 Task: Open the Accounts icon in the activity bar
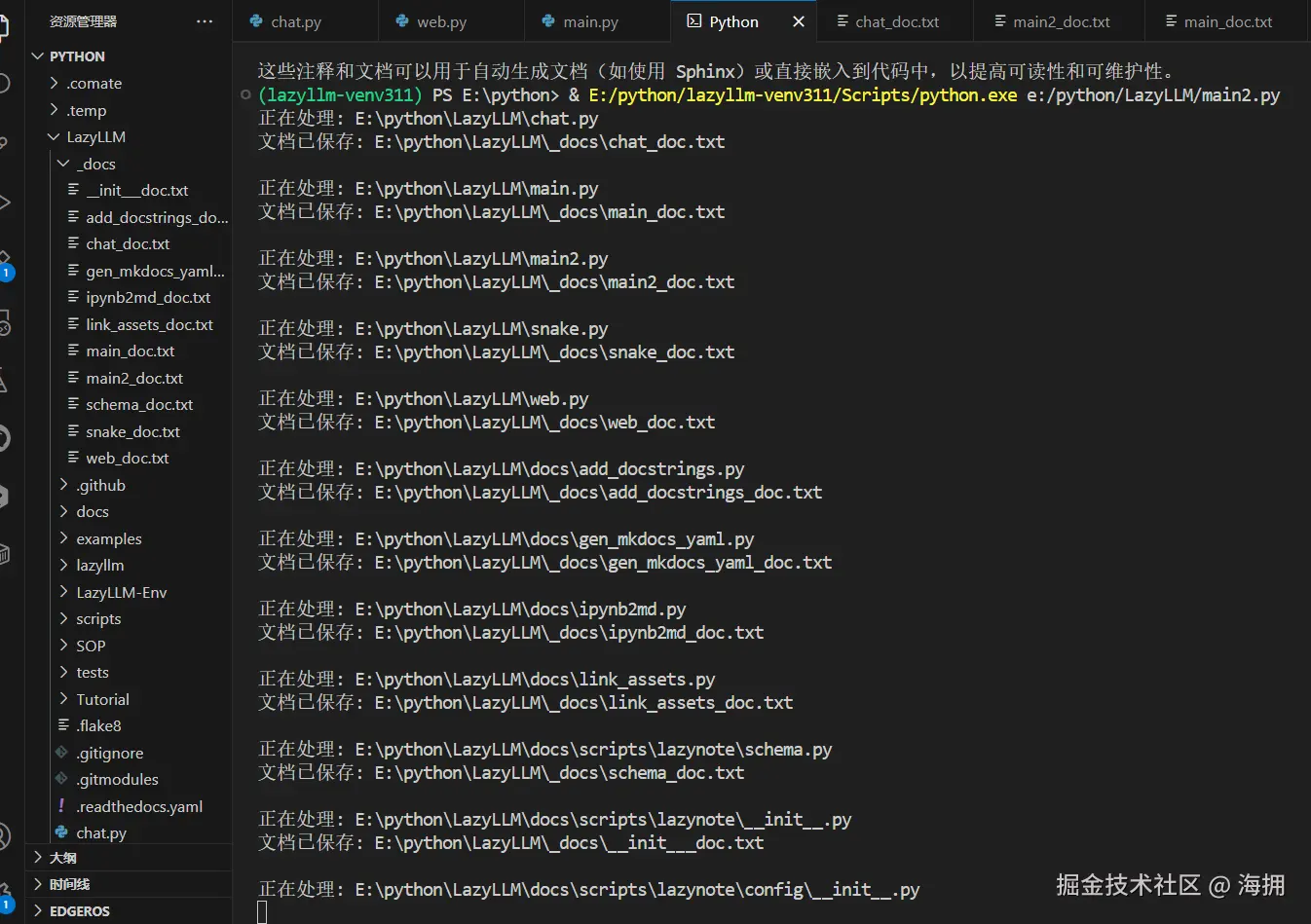tap(3, 835)
